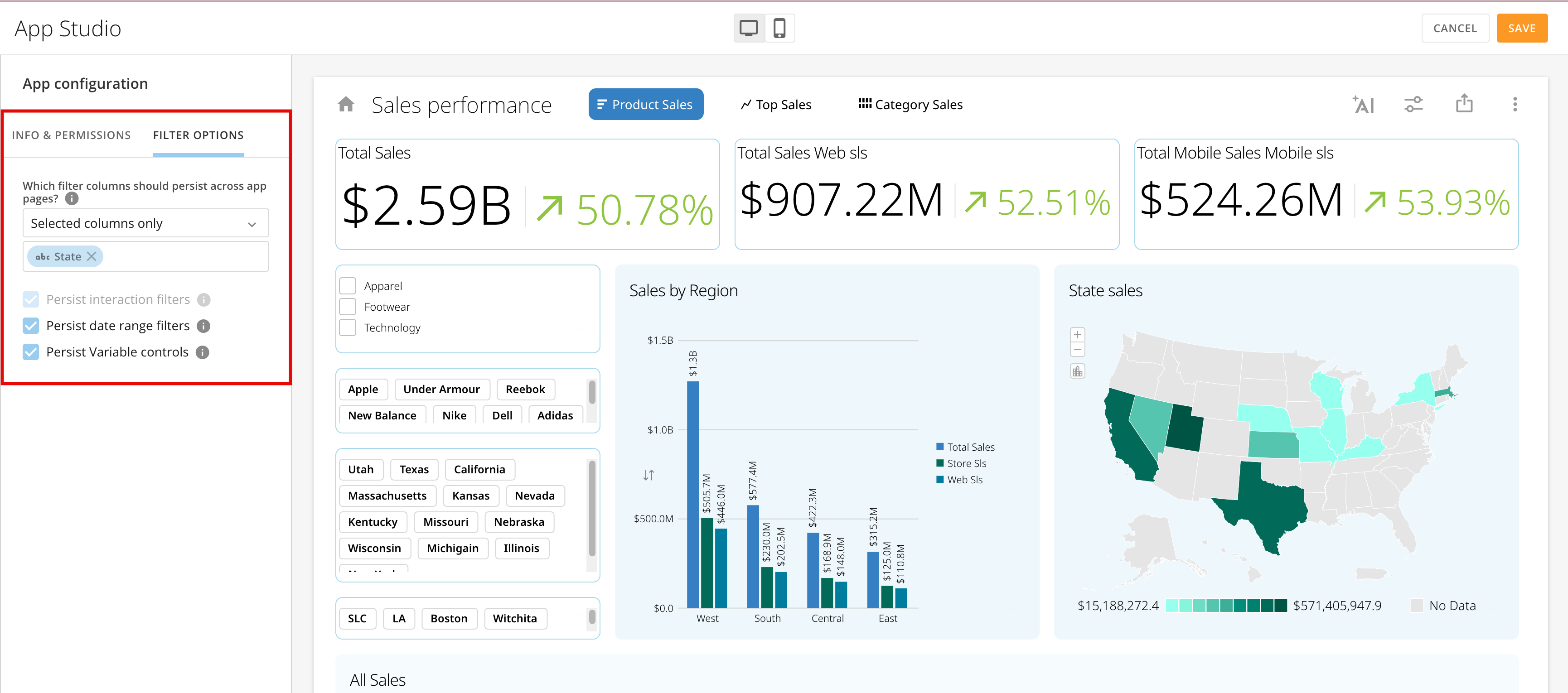The image size is (1568, 693).
Task: Click the CANCEL button
Action: pos(1455,28)
